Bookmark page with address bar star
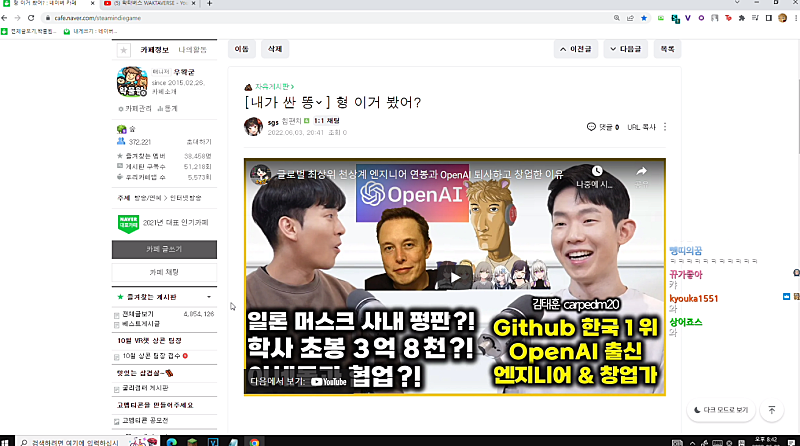800x446 pixels. [644, 18]
